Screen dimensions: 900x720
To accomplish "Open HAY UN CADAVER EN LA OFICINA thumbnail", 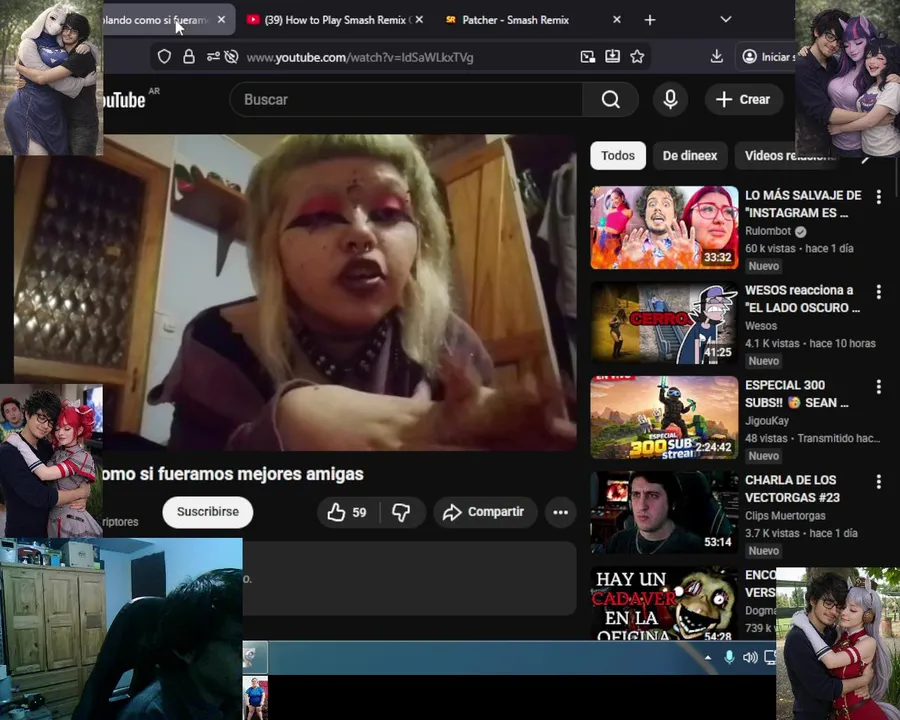I will click(664, 603).
